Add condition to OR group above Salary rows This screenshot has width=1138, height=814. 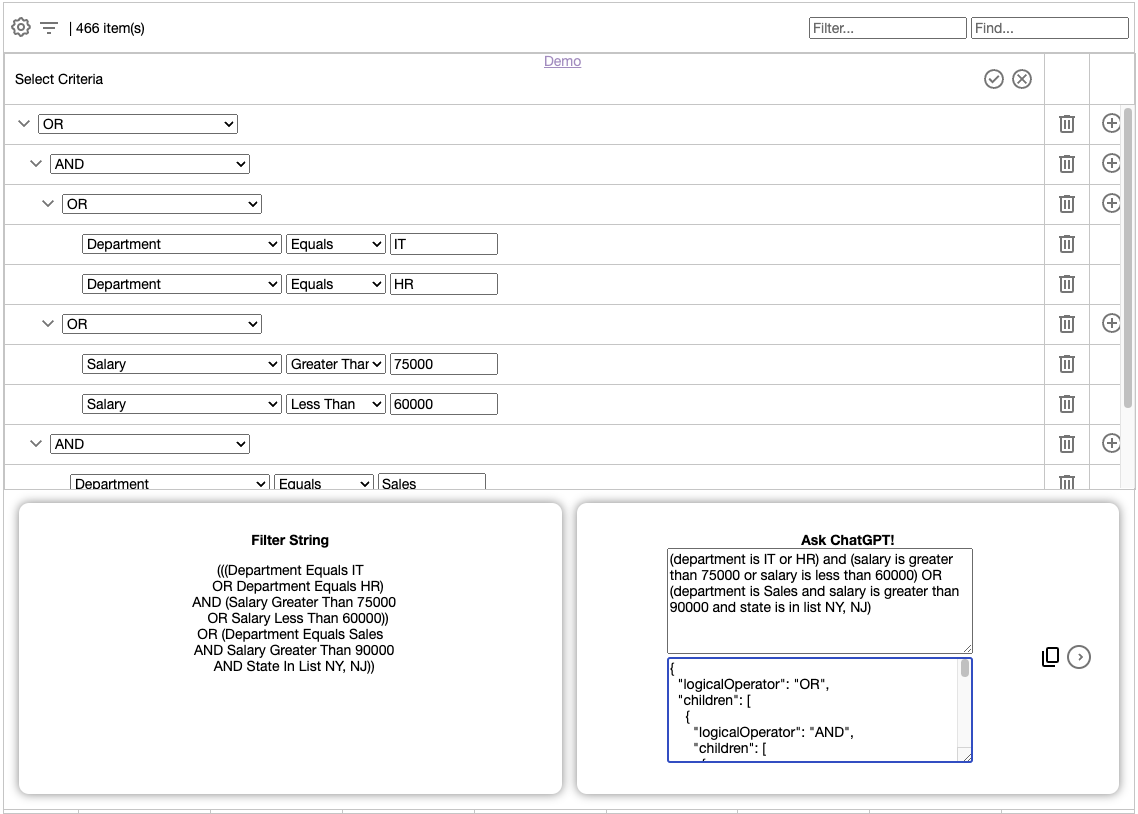point(1111,323)
